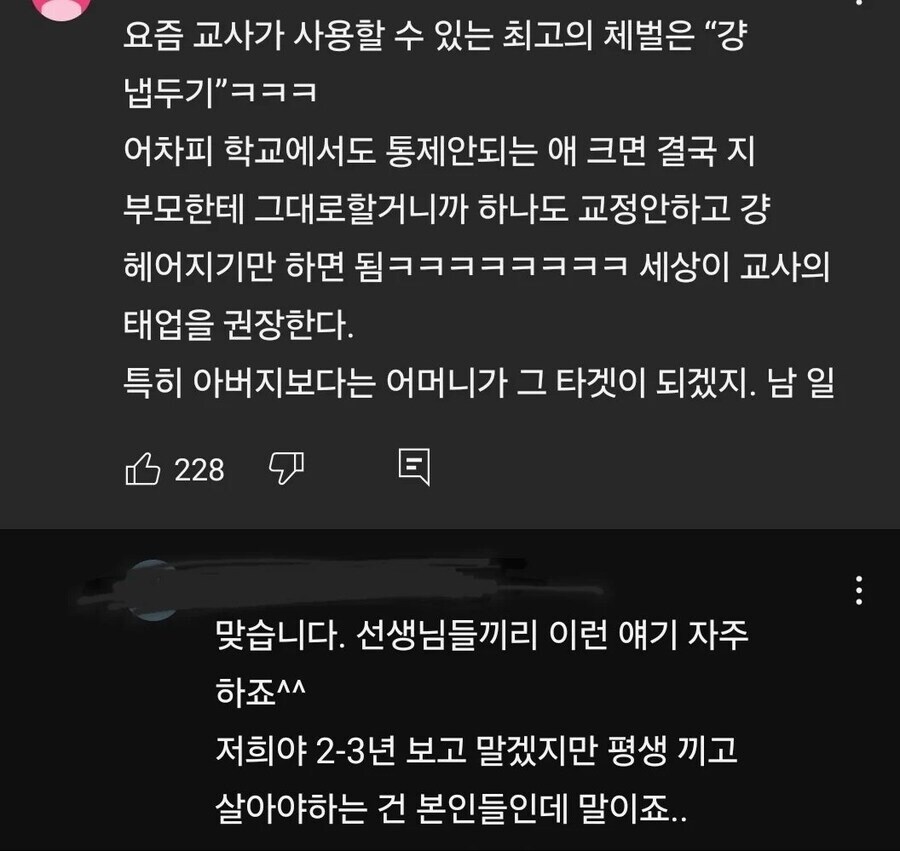The width and height of the screenshot is (900, 851).
Task: Click the reply line '저희야 2-3년 보고 말겠지만'
Action: coord(476,750)
